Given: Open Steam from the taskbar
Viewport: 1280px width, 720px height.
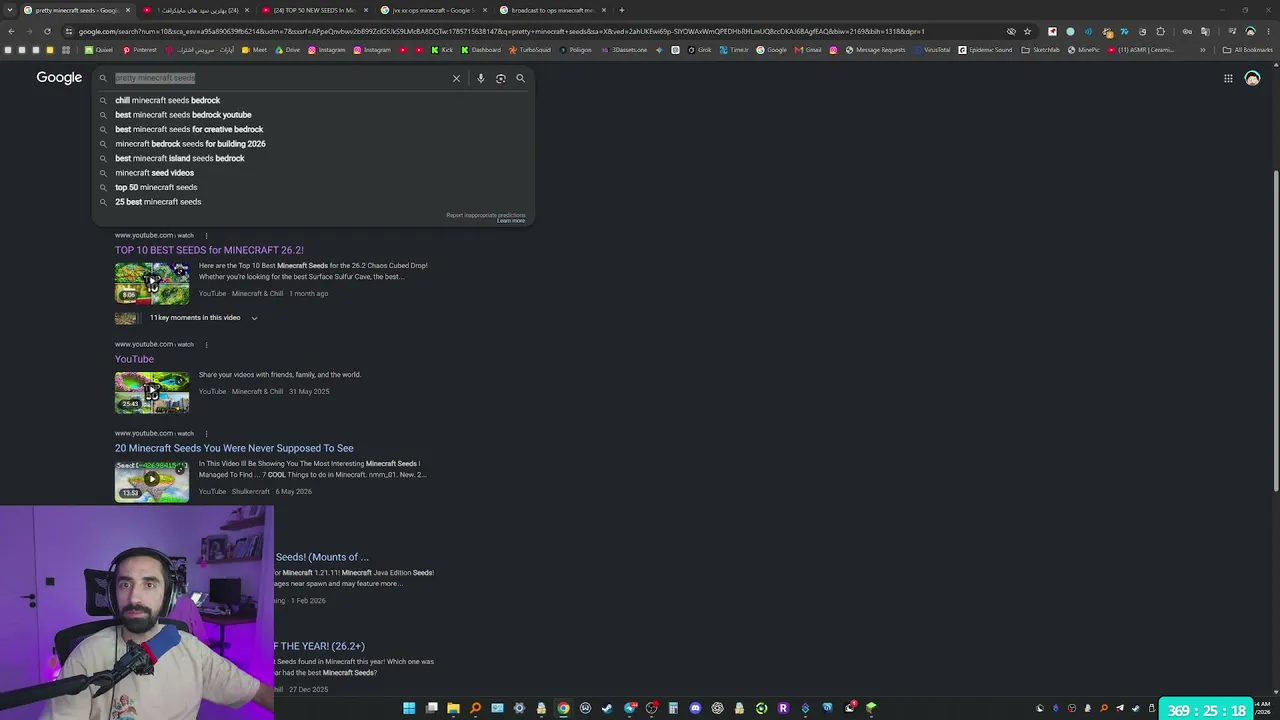Looking at the screenshot, I should (607, 708).
